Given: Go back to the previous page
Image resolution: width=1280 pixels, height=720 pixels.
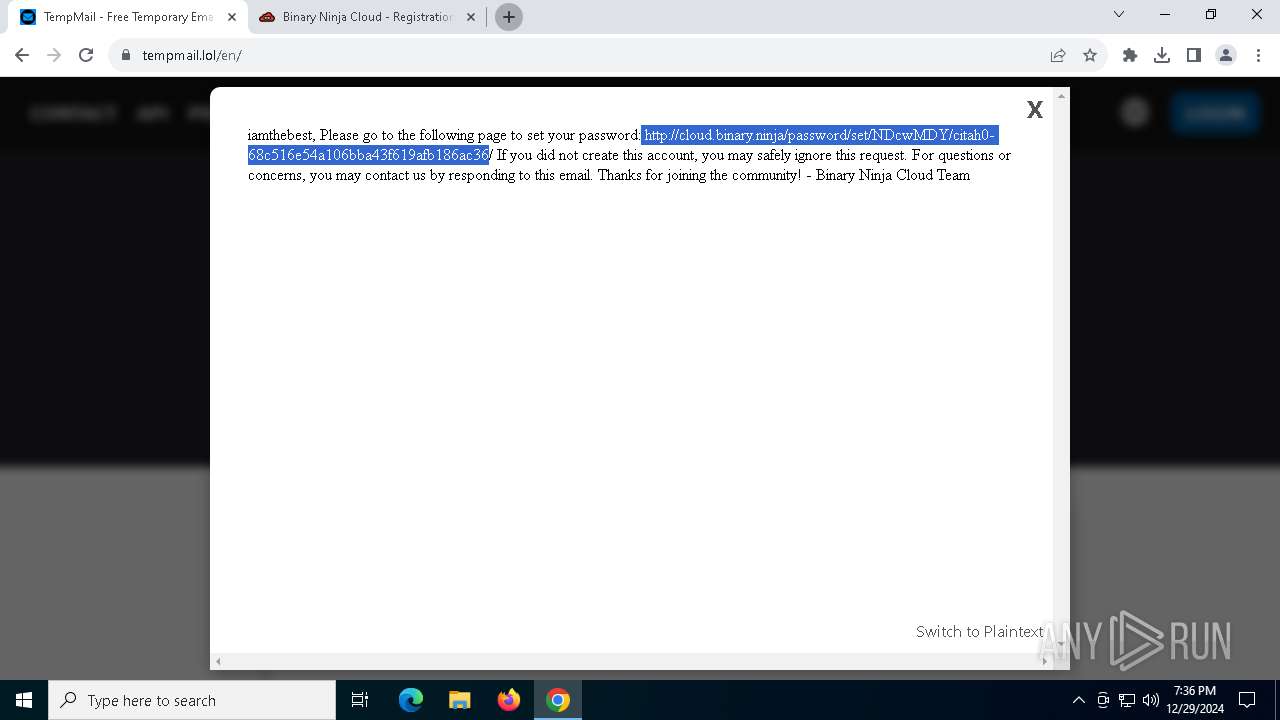Looking at the screenshot, I should (22, 55).
